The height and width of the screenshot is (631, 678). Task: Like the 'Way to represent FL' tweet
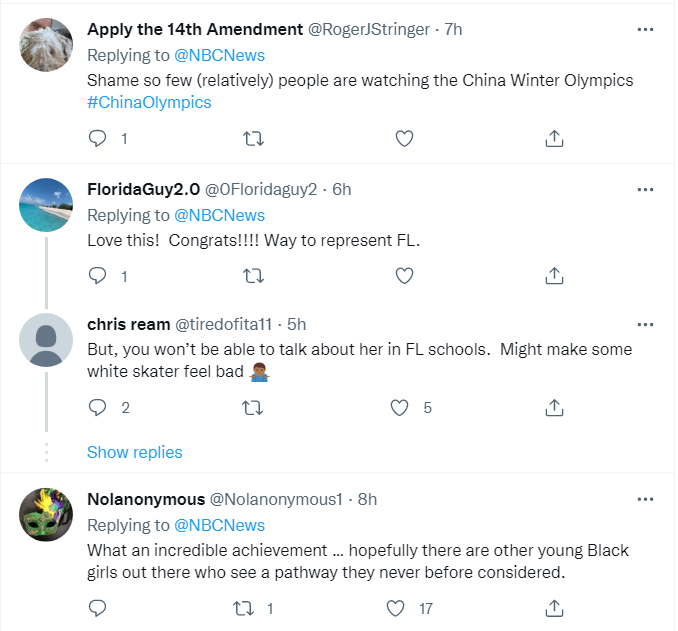pos(404,275)
